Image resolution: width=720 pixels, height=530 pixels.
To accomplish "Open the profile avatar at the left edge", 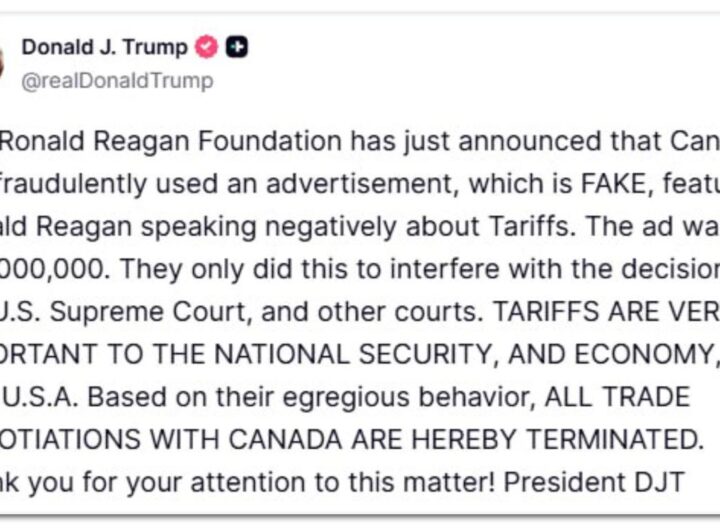I will tap(3, 62).
